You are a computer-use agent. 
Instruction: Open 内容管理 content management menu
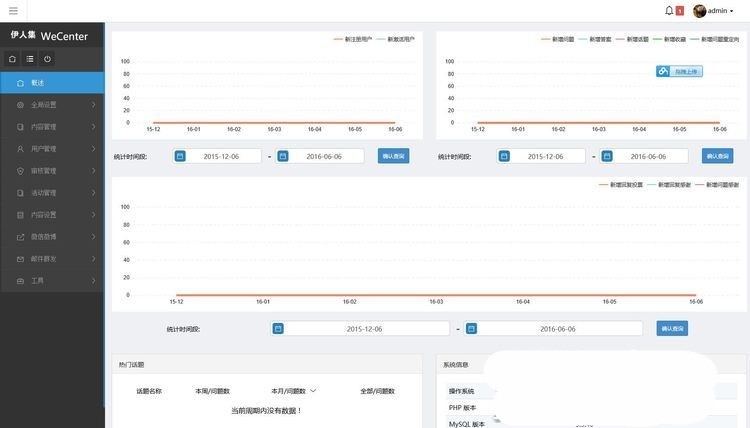click(52, 127)
